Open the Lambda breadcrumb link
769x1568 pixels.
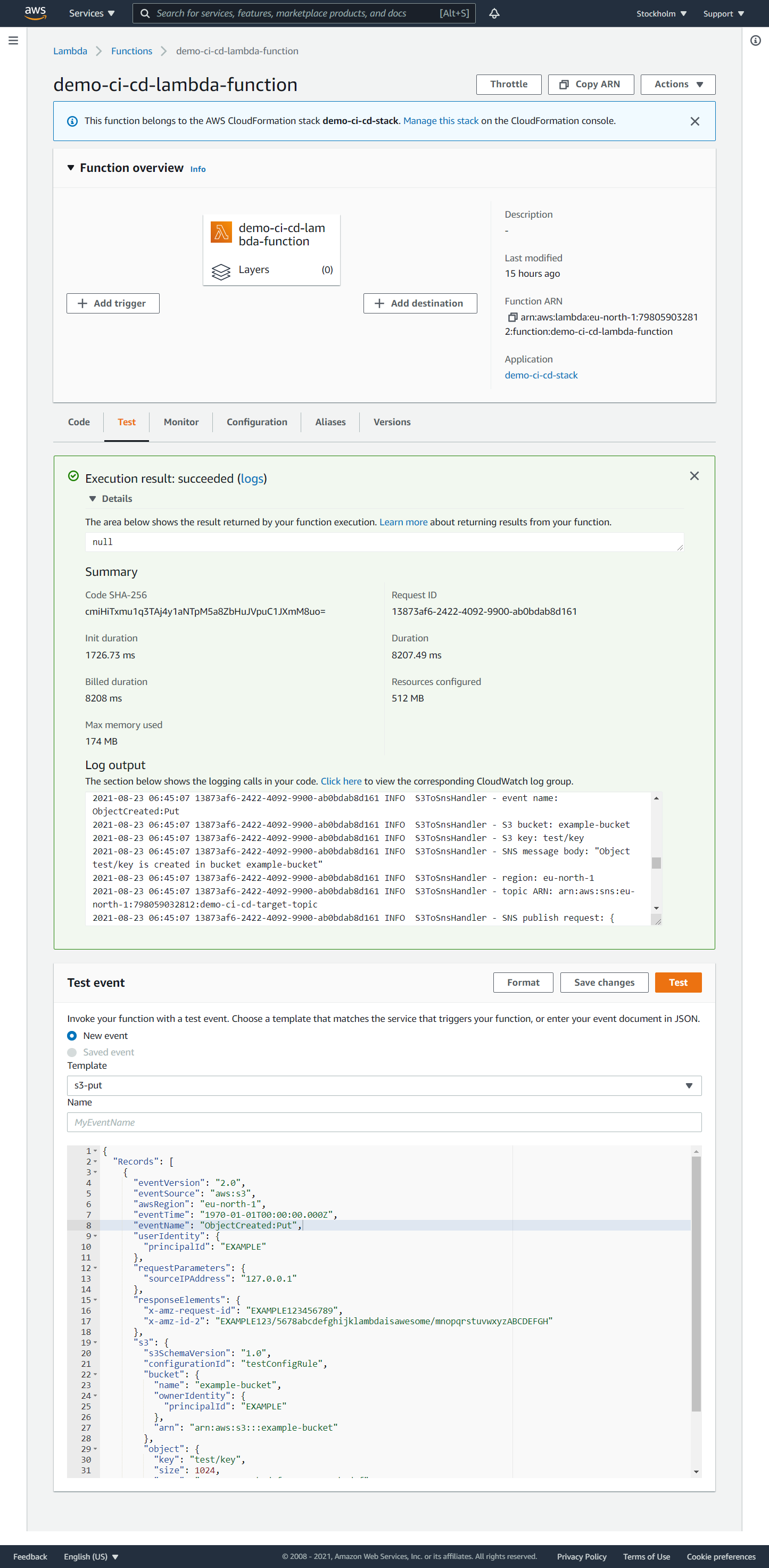[x=70, y=51]
